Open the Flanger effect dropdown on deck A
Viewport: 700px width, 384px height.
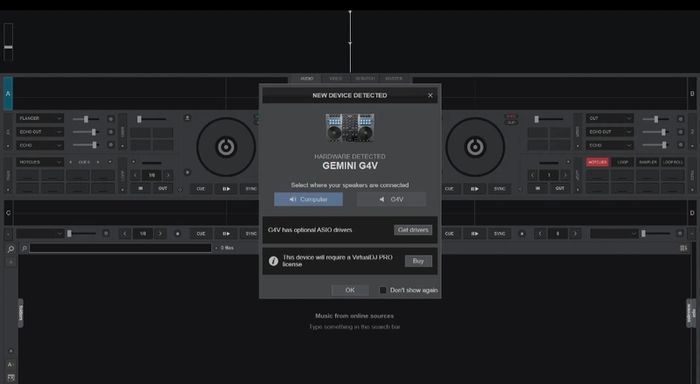point(40,118)
